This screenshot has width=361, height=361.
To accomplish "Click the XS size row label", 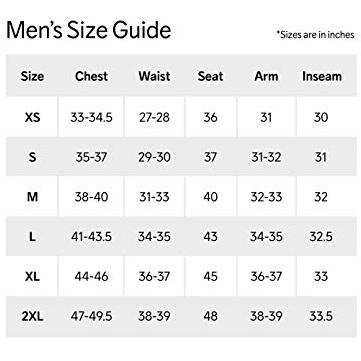I will (x=32, y=117).
